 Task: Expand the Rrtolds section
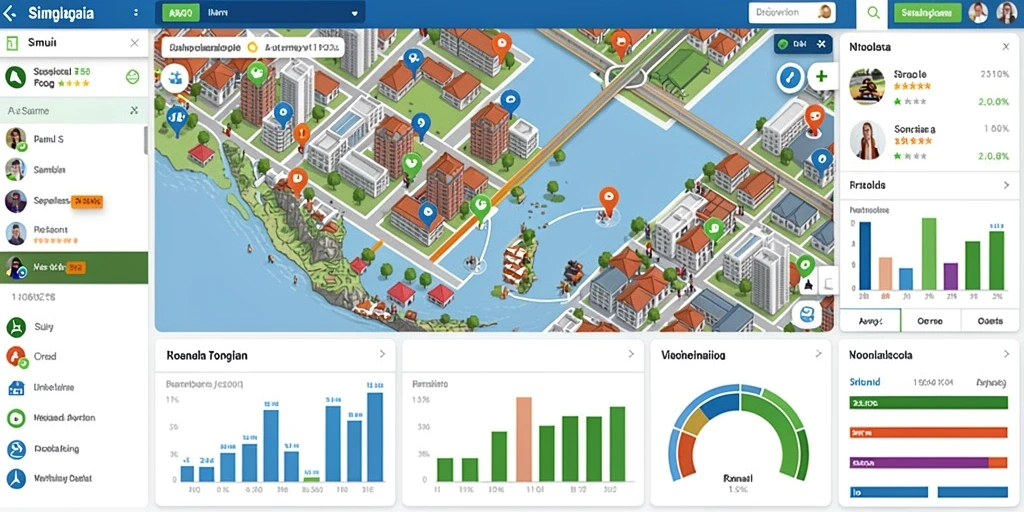click(x=1006, y=185)
